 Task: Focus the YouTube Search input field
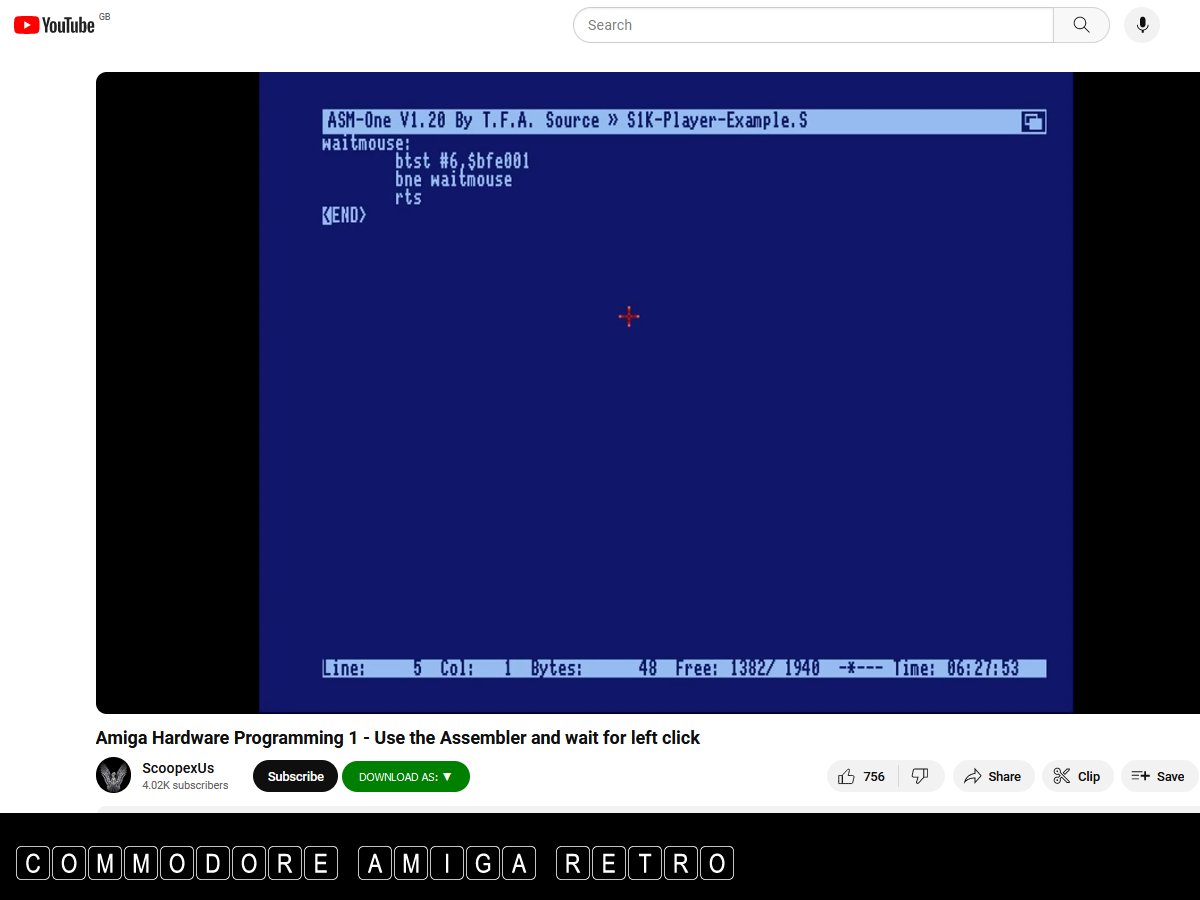click(x=813, y=25)
